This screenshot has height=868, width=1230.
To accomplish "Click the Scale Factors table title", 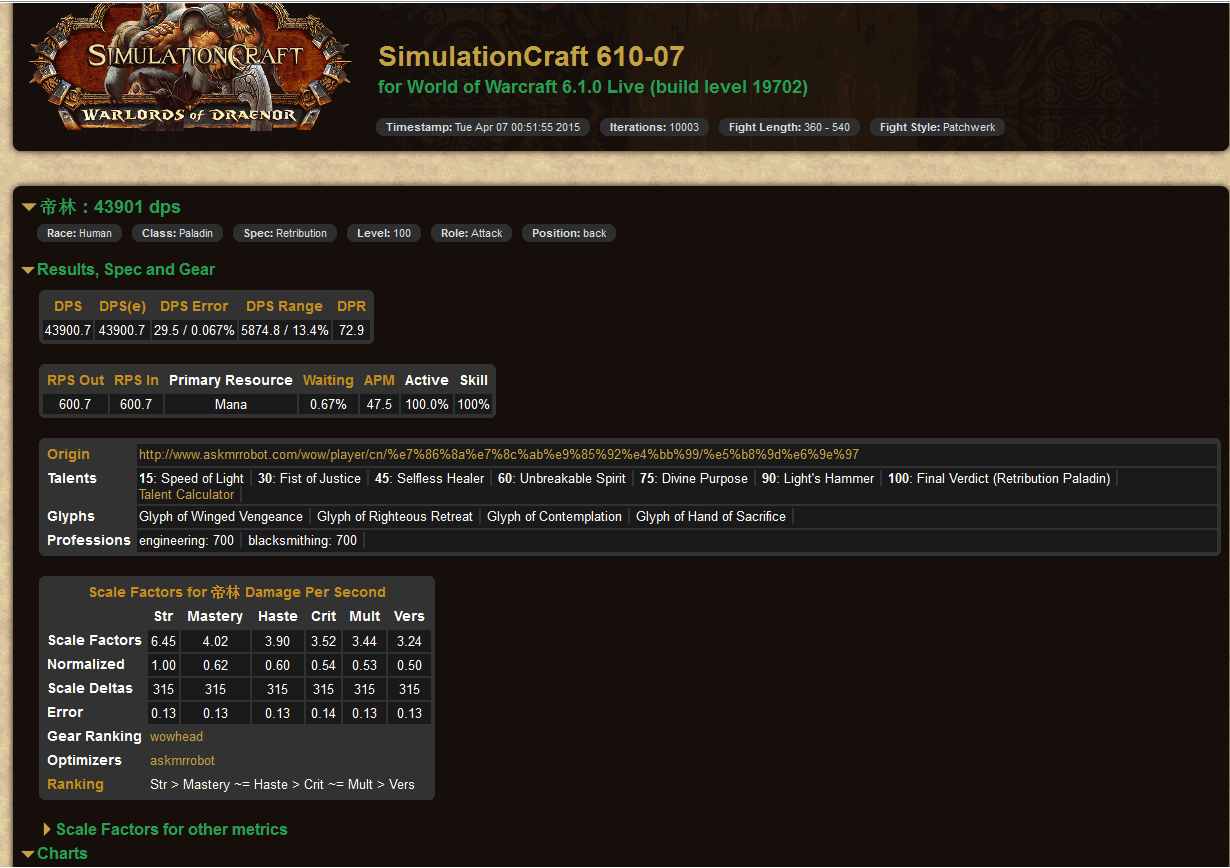I will (x=237, y=592).
